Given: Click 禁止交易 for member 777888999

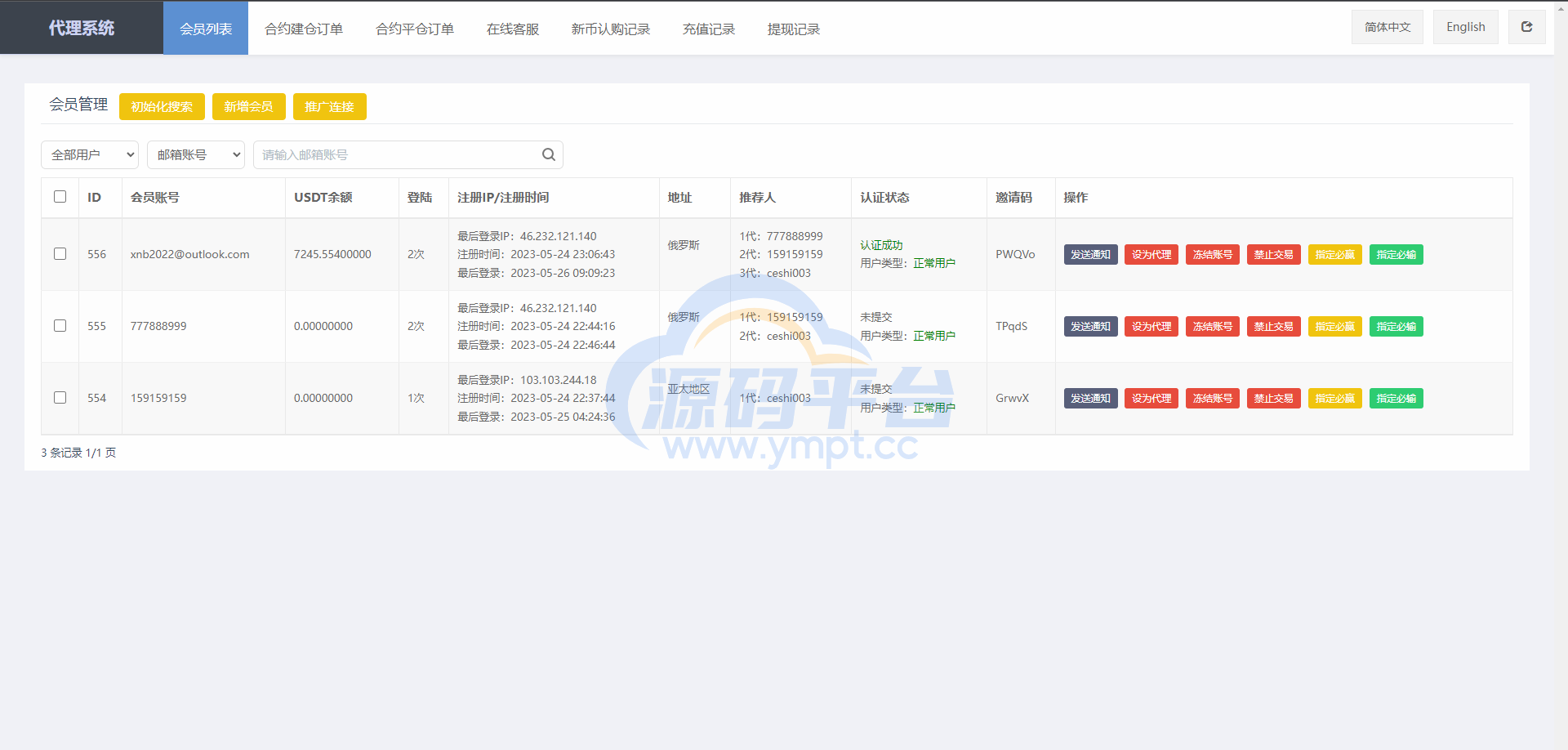Looking at the screenshot, I should point(1274,326).
